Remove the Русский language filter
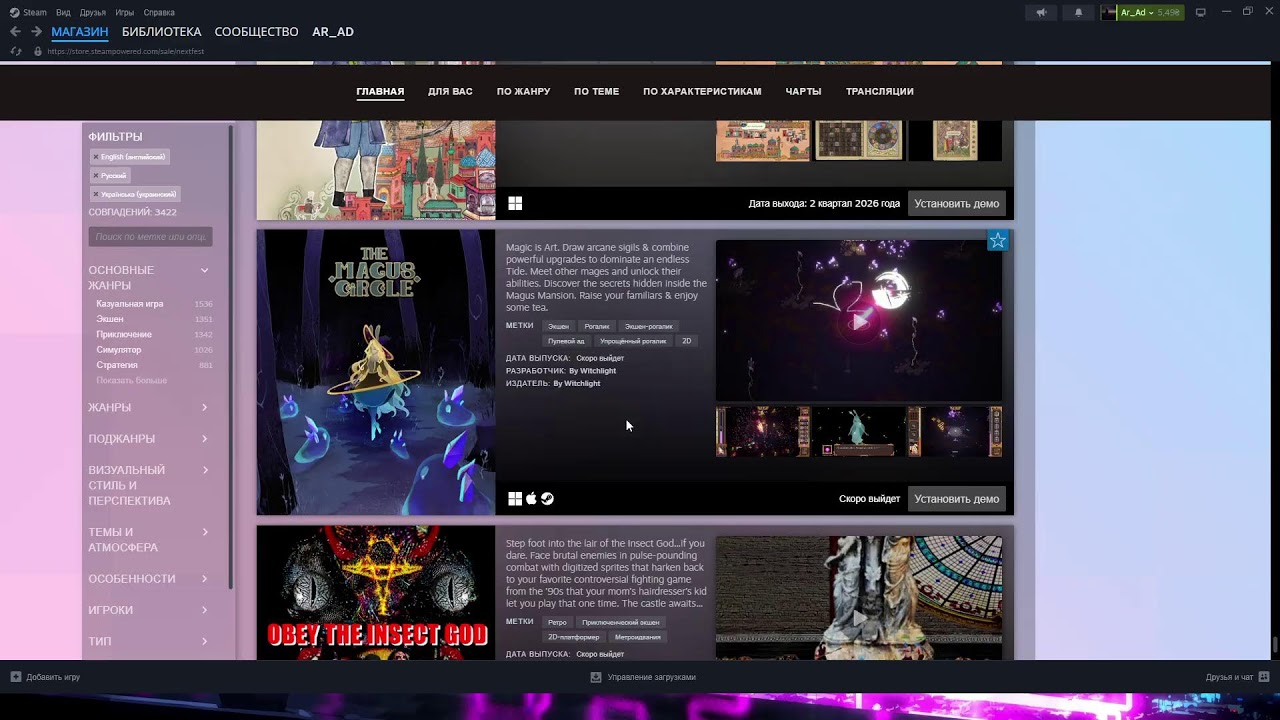1280x720 pixels. (x=96, y=176)
